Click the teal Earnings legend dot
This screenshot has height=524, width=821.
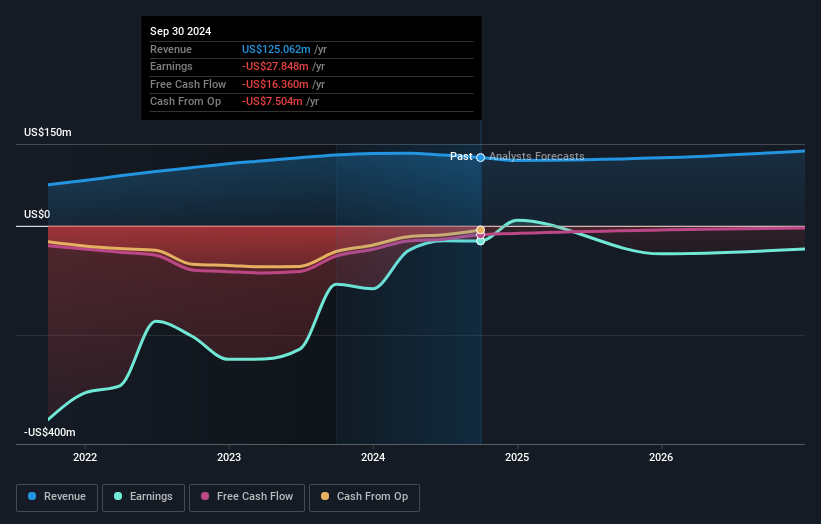118,496
